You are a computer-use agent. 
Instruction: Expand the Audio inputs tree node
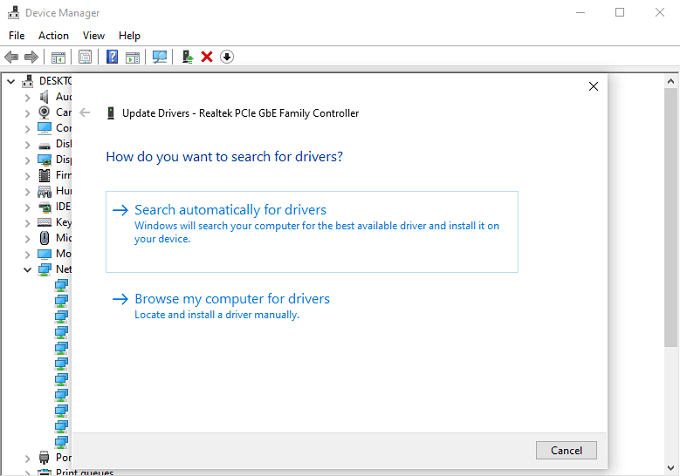point(27,97)
